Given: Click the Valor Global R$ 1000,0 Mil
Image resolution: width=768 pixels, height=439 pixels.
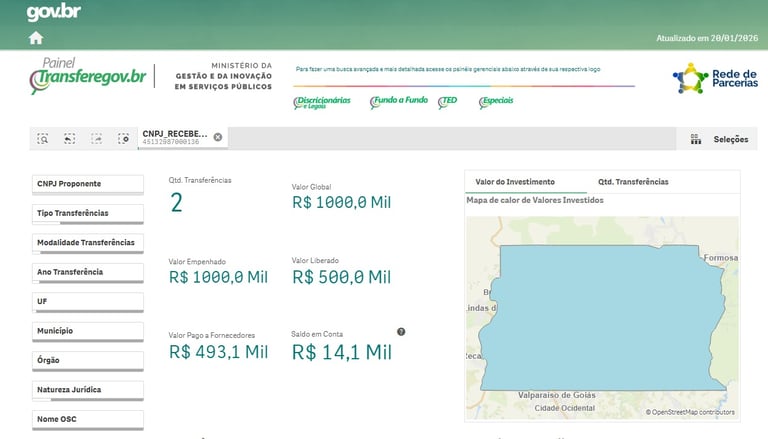Looking at the screenshot, I should (341, 202).
